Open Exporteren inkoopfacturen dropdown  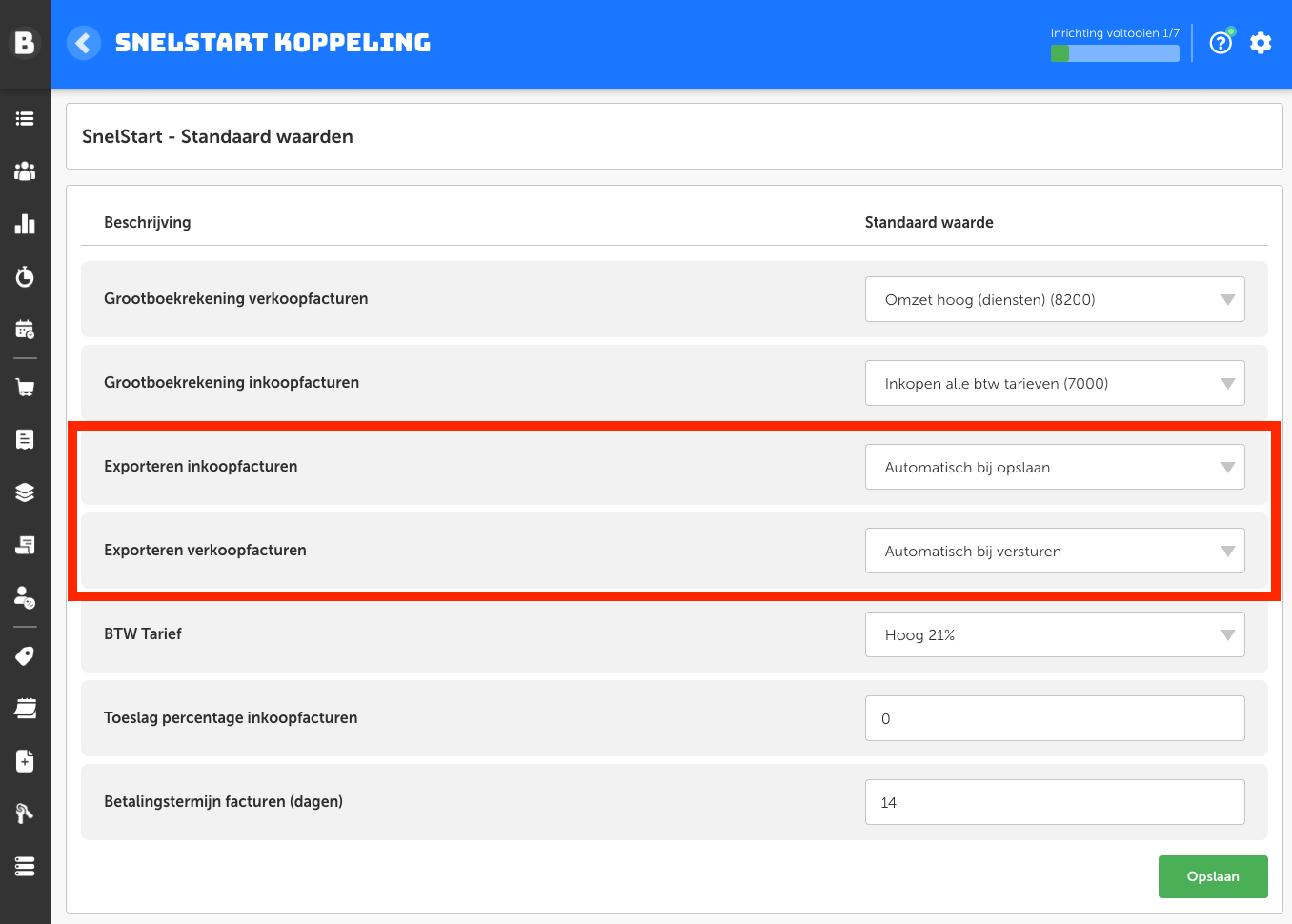[x=1055, y=467]
